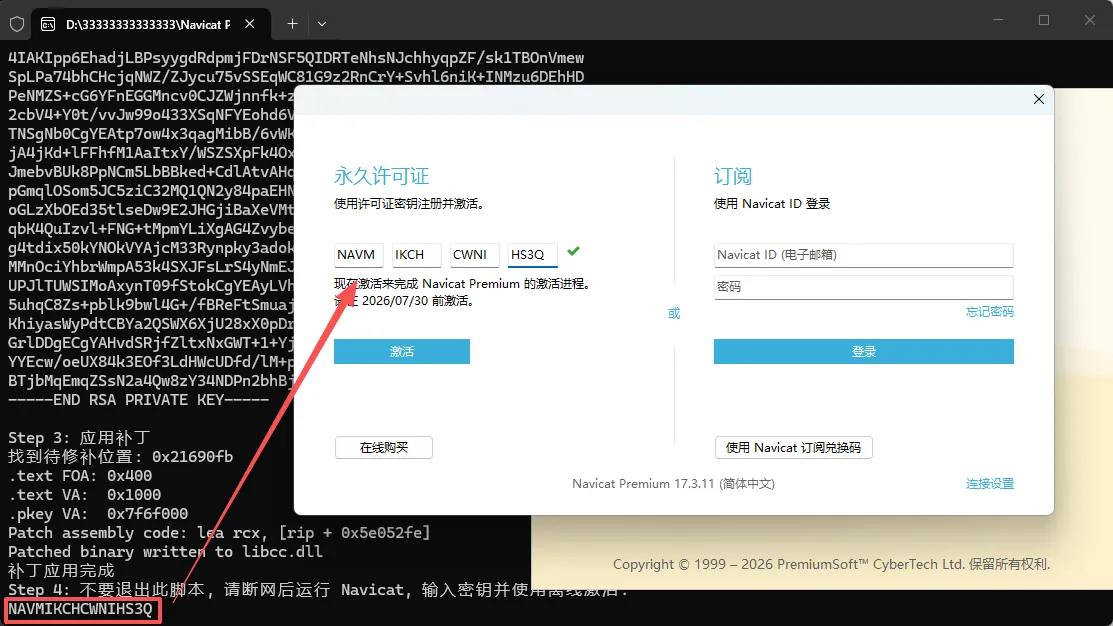Select the IKCH license key box
This screenshot has height=626, width=1113.
pos(416,255)
